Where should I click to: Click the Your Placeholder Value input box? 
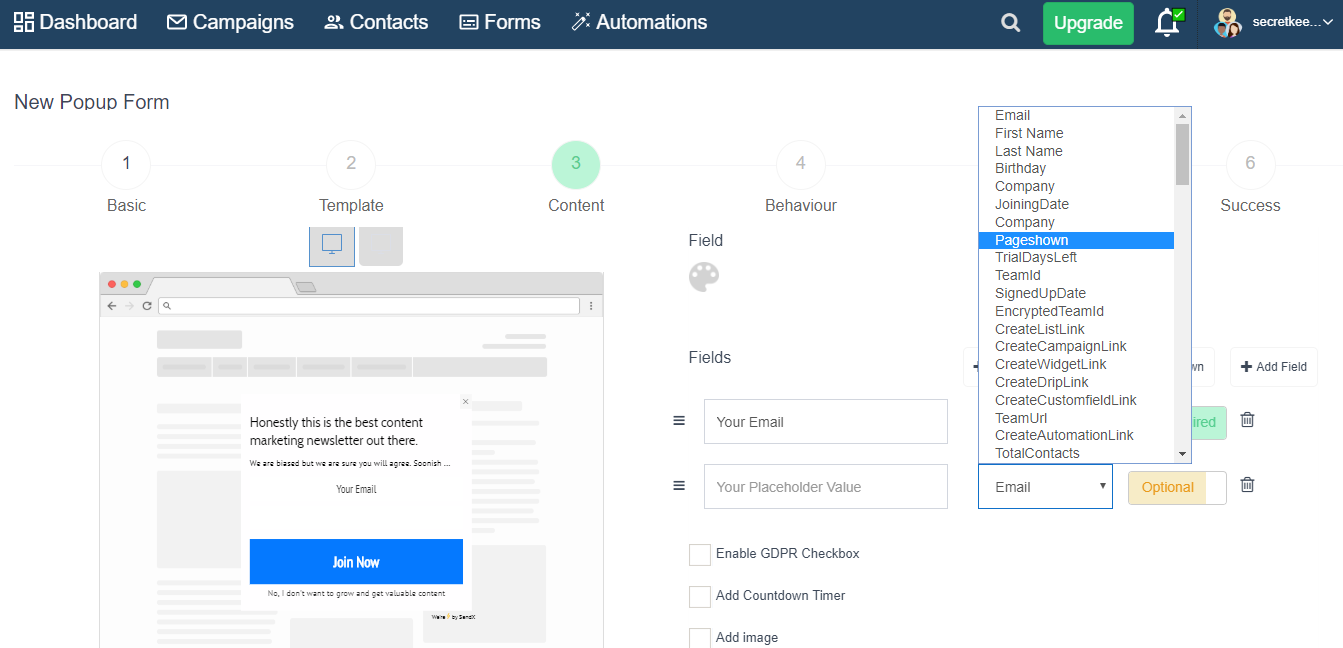825,486
